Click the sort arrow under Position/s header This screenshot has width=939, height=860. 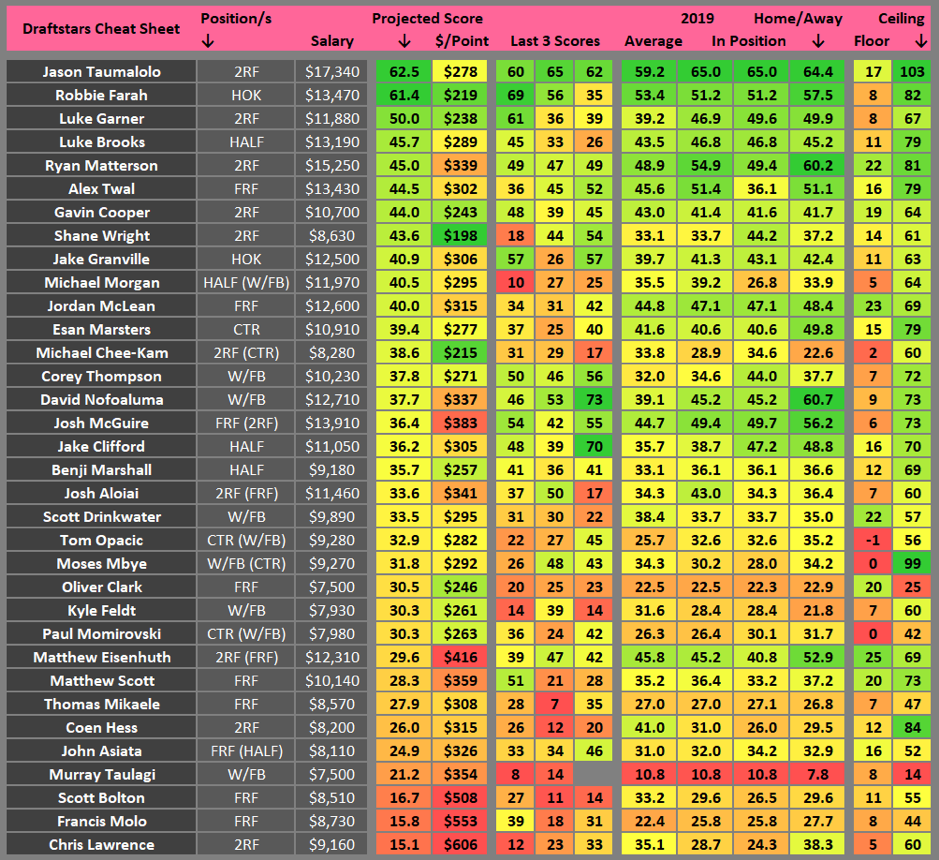point(207,41)
